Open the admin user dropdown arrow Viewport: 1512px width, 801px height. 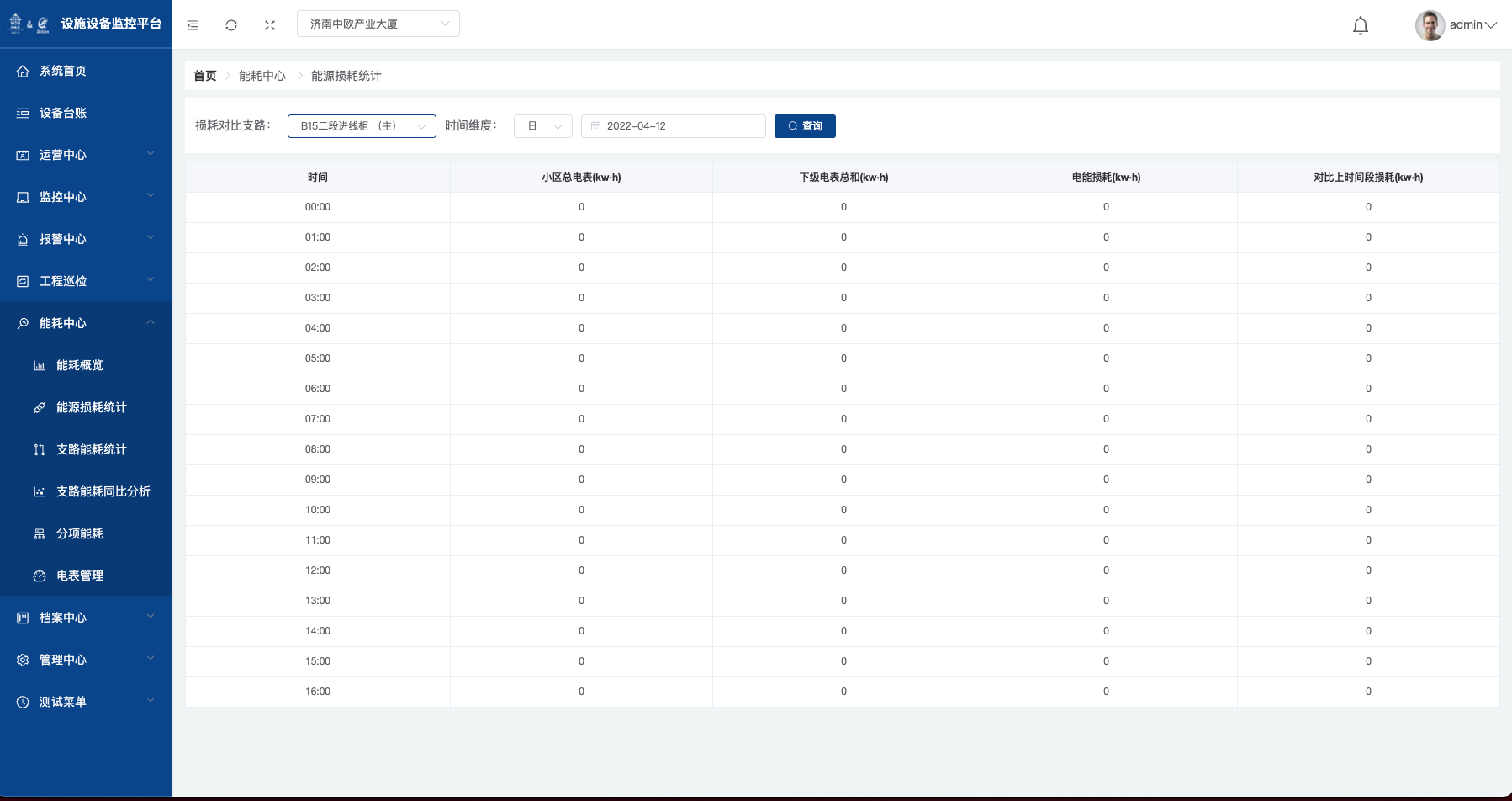pyautogui.click(x=1491, y=25)
